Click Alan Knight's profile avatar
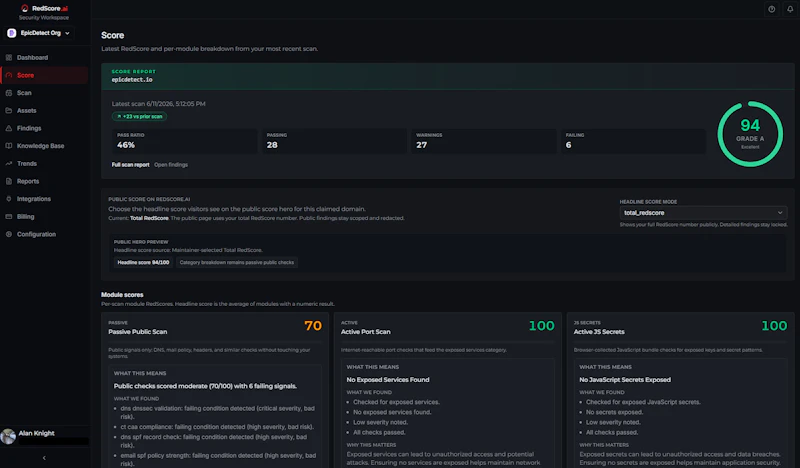This screenshot has width=800, height=468. (8, 436)
